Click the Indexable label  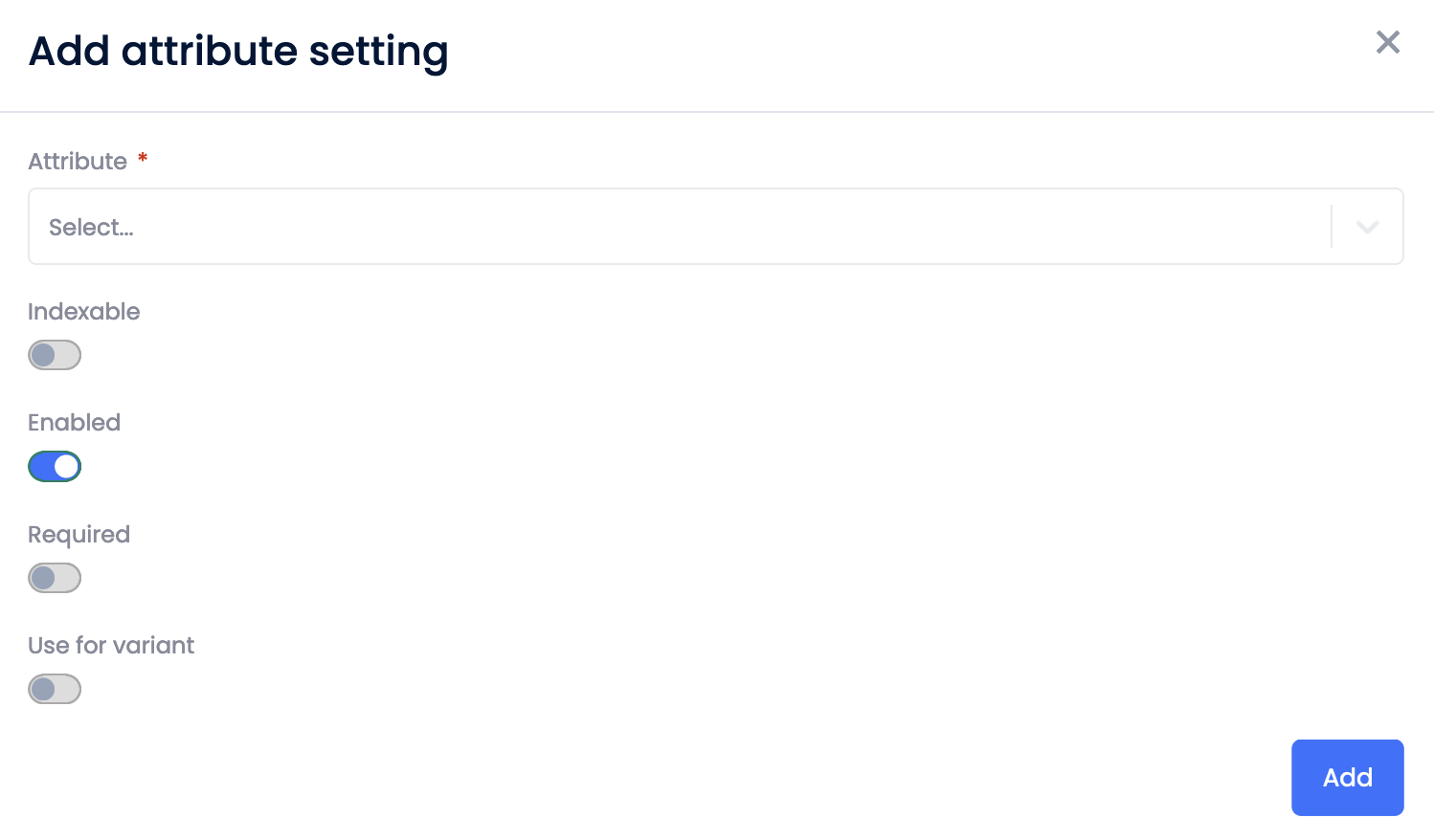coord(83,311)
